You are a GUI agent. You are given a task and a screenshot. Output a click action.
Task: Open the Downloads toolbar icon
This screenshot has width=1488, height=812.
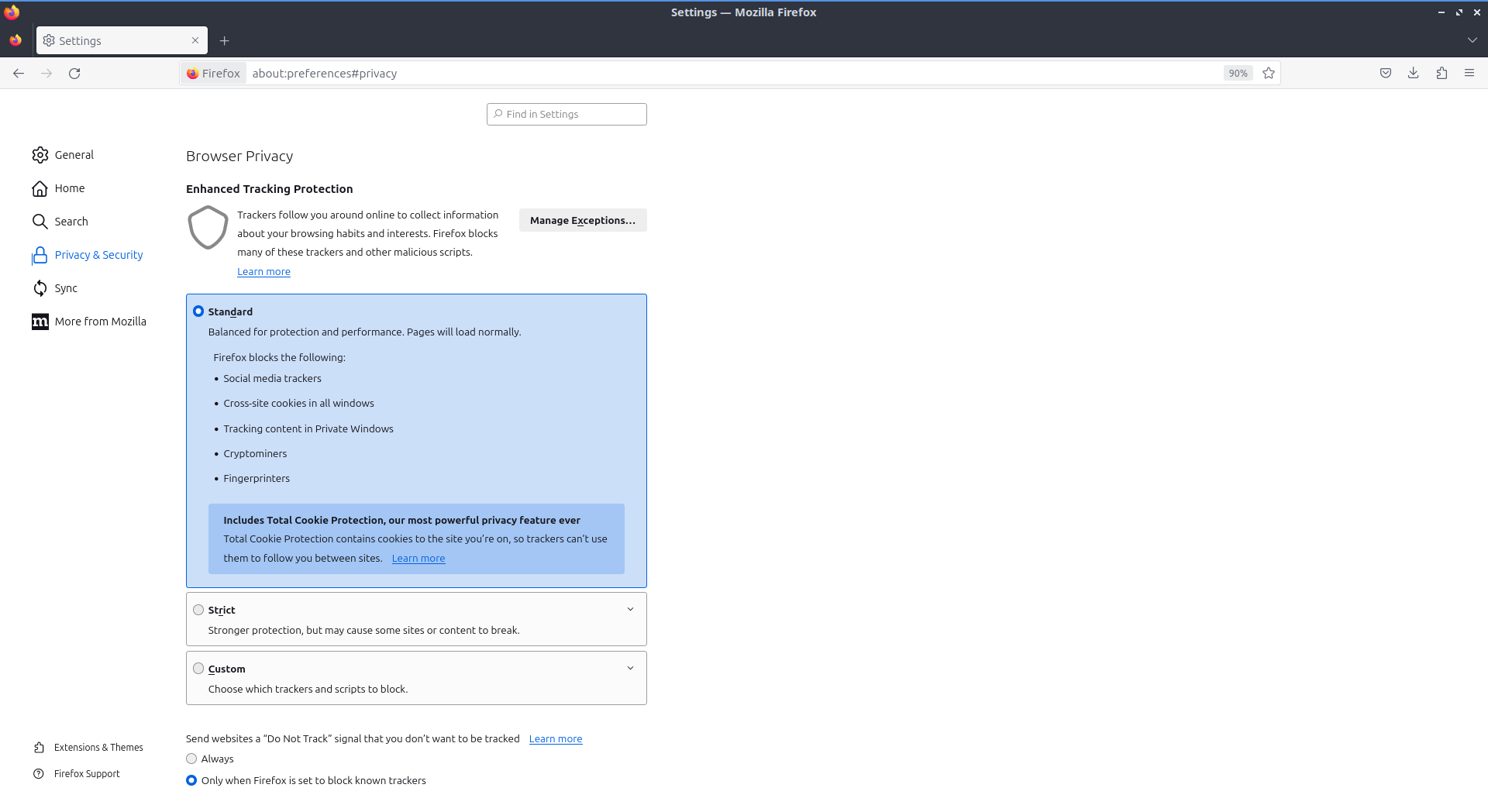click(x=1414, y=74)
